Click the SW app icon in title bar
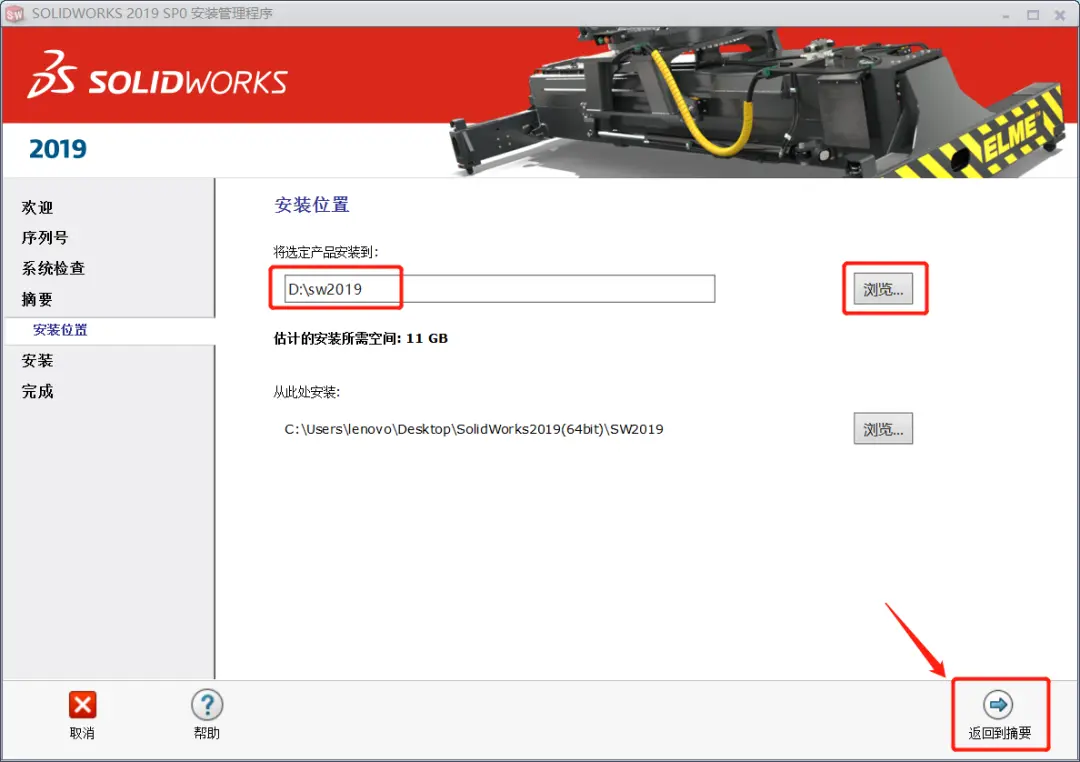The image size is (1080, 762). [14, 14]
